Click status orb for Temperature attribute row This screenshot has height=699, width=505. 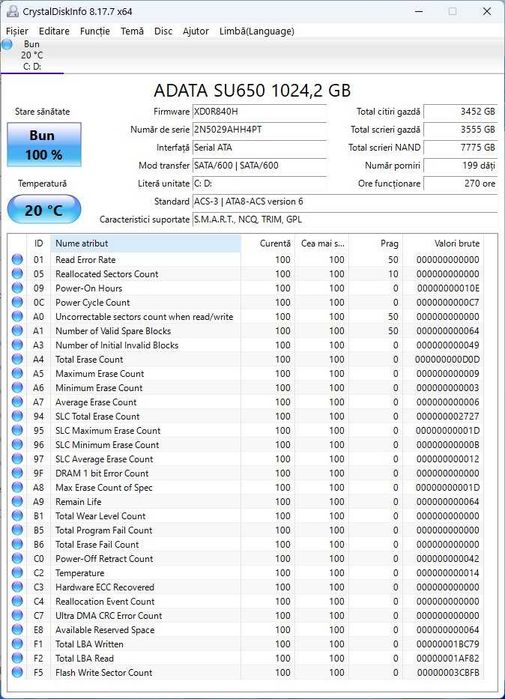point(17,573)
